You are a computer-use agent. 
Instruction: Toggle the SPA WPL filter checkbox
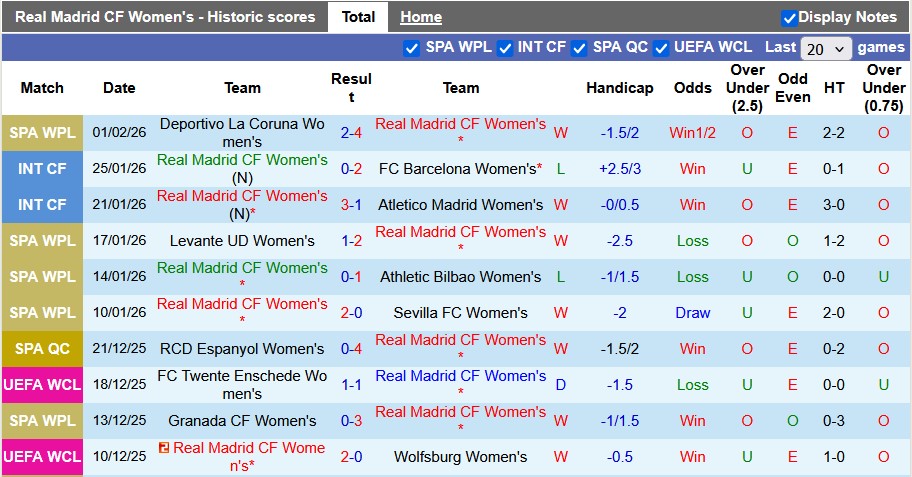click(x=411, y=48)
